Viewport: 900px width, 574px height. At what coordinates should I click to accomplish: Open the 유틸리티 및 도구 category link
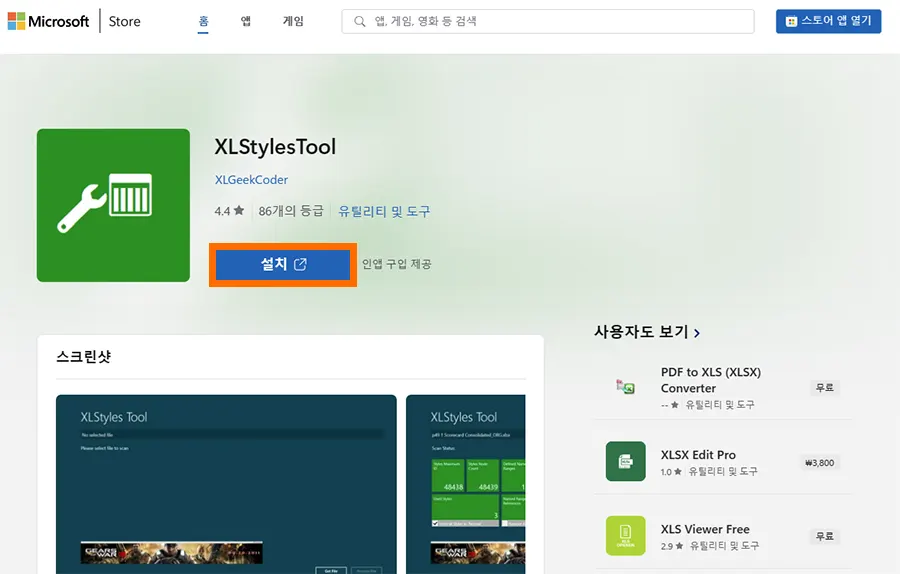384,211
